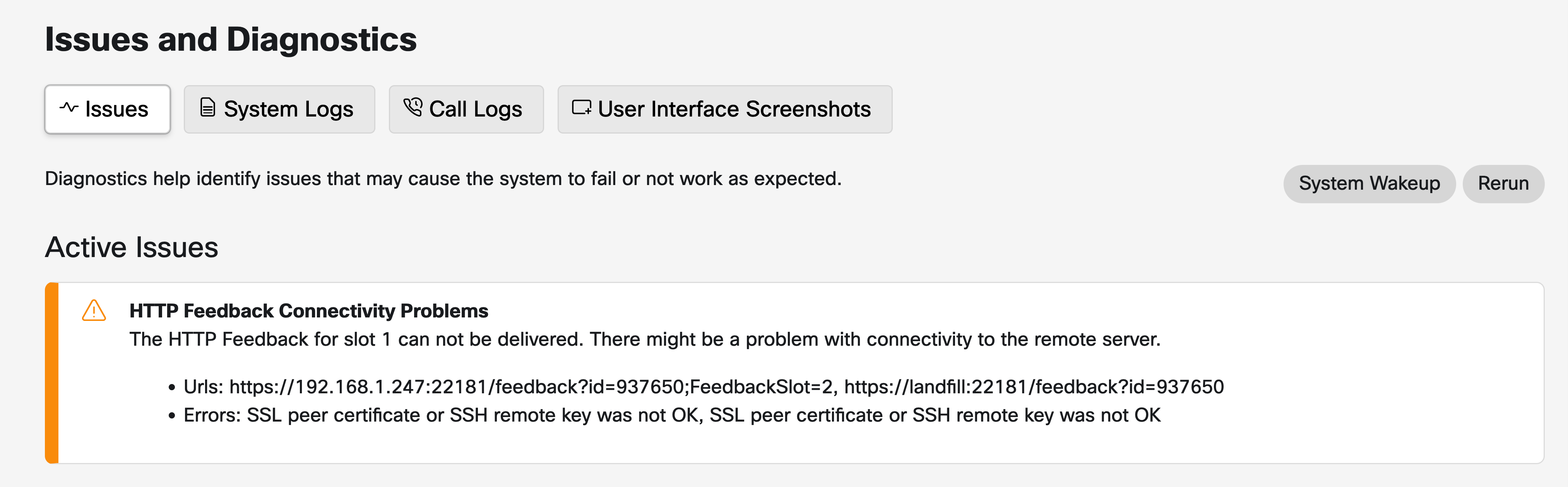Click the Issues and Diagnostics page heading
The image size is (1568, 487).
(x=231, y=39)
